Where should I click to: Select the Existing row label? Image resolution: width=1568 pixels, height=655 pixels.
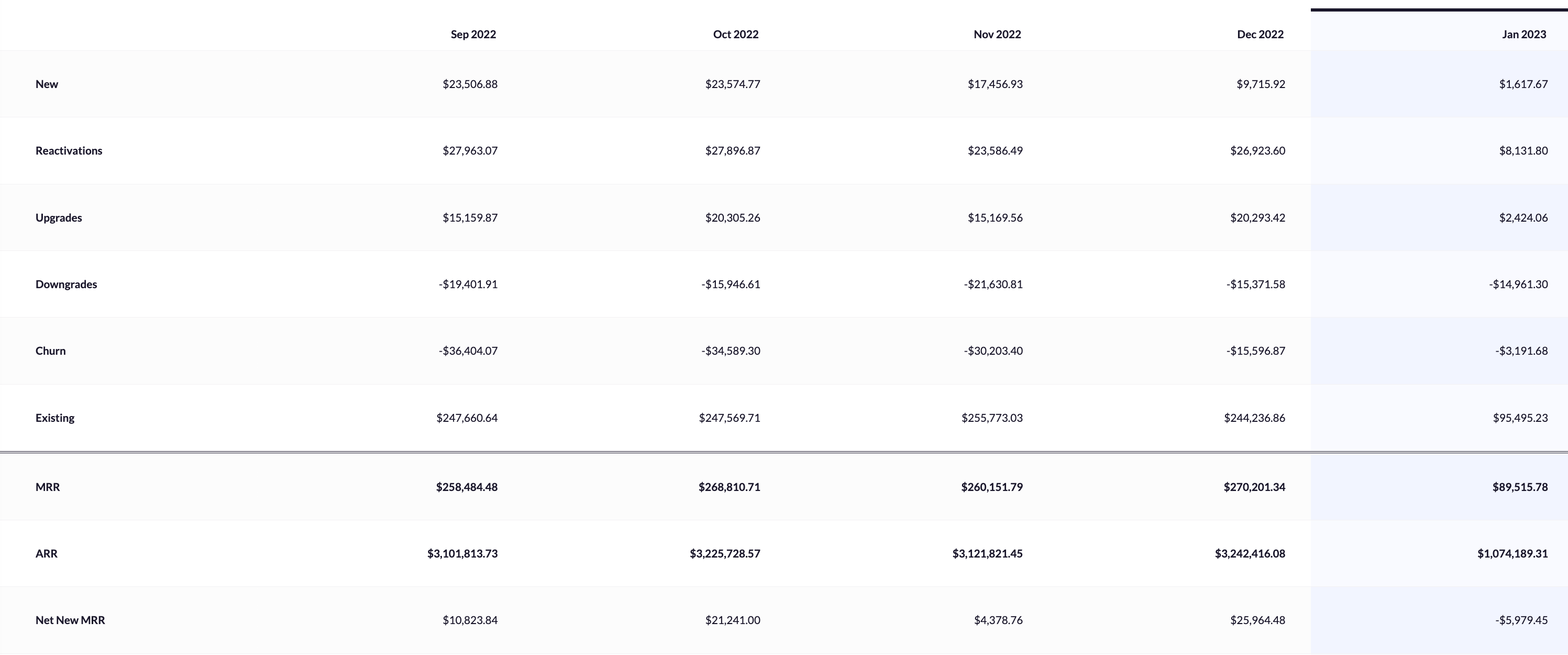tap(55, 418)
